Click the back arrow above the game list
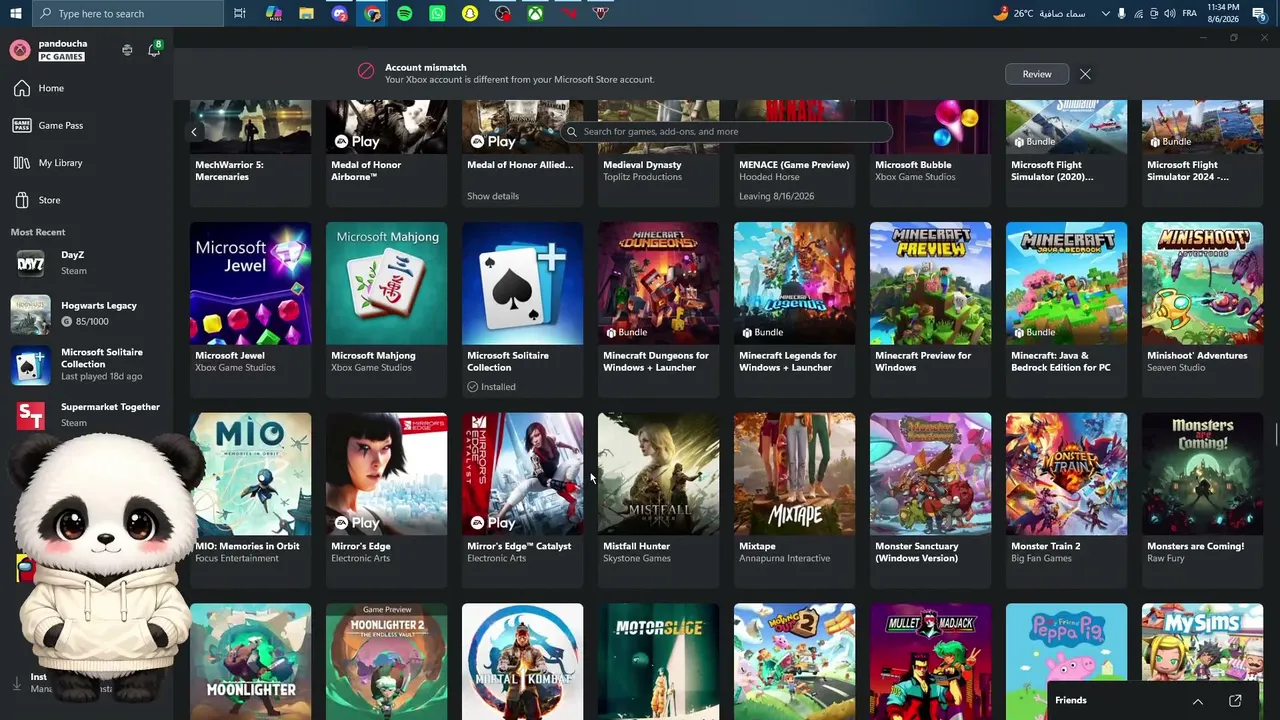The height and width of the screenshot is (720, 1280). pyautogui.click(x=194, y=132)
